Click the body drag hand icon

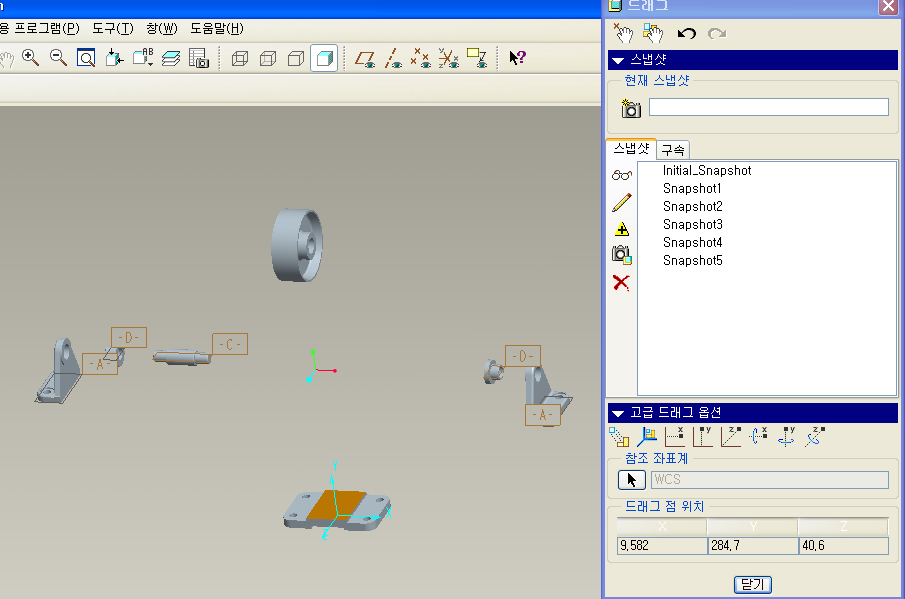(x=654, y=33)
